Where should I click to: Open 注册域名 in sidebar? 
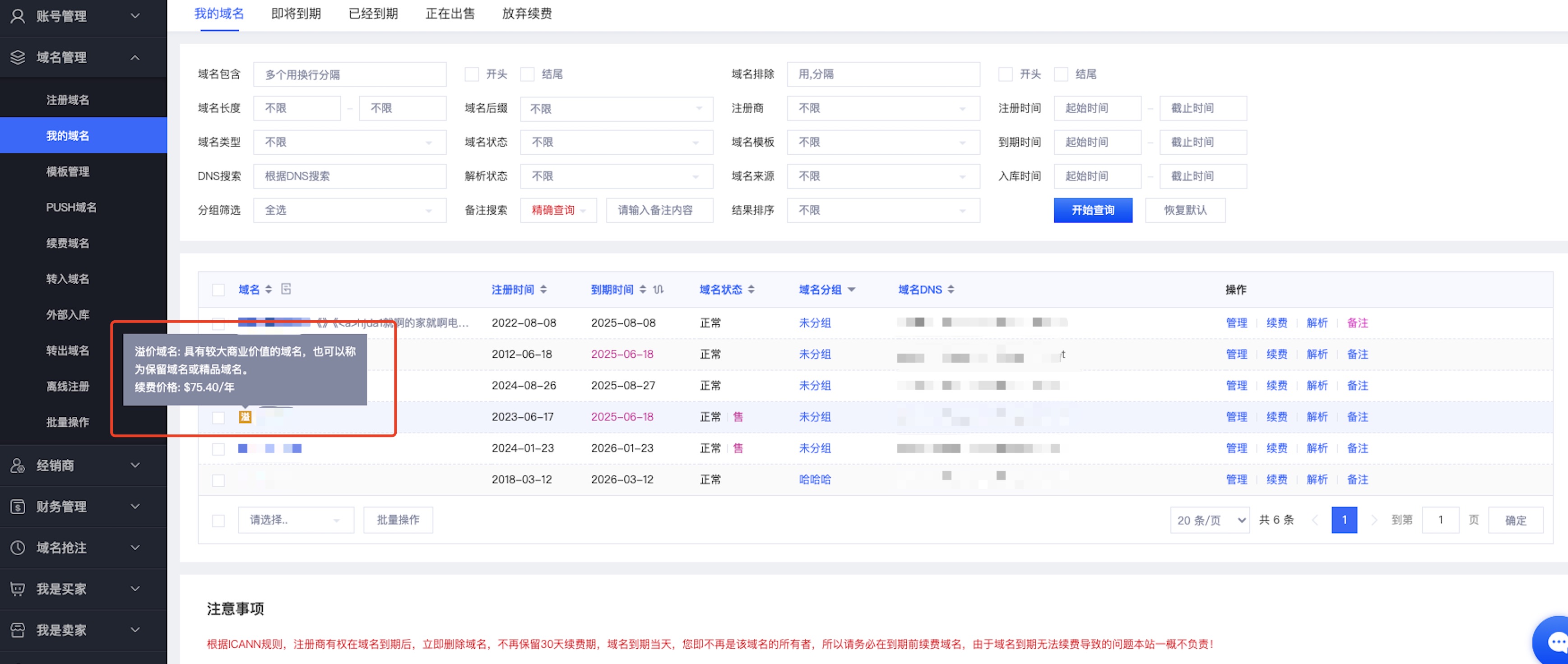click(x=68, y=100)
